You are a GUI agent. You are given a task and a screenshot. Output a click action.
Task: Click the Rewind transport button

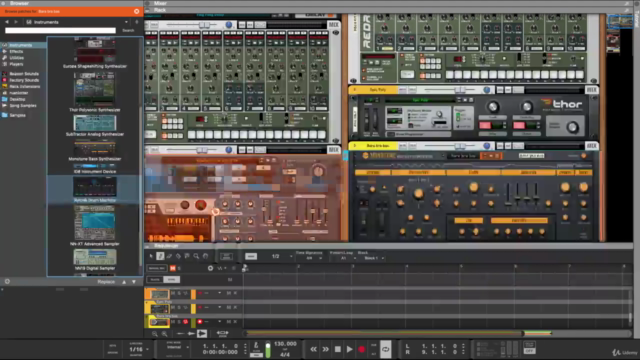coord(313,349)
